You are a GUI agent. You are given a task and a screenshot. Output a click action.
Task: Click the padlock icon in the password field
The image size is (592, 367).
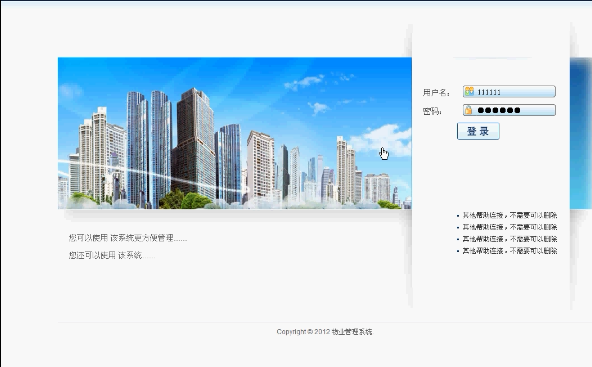point(469,110)
